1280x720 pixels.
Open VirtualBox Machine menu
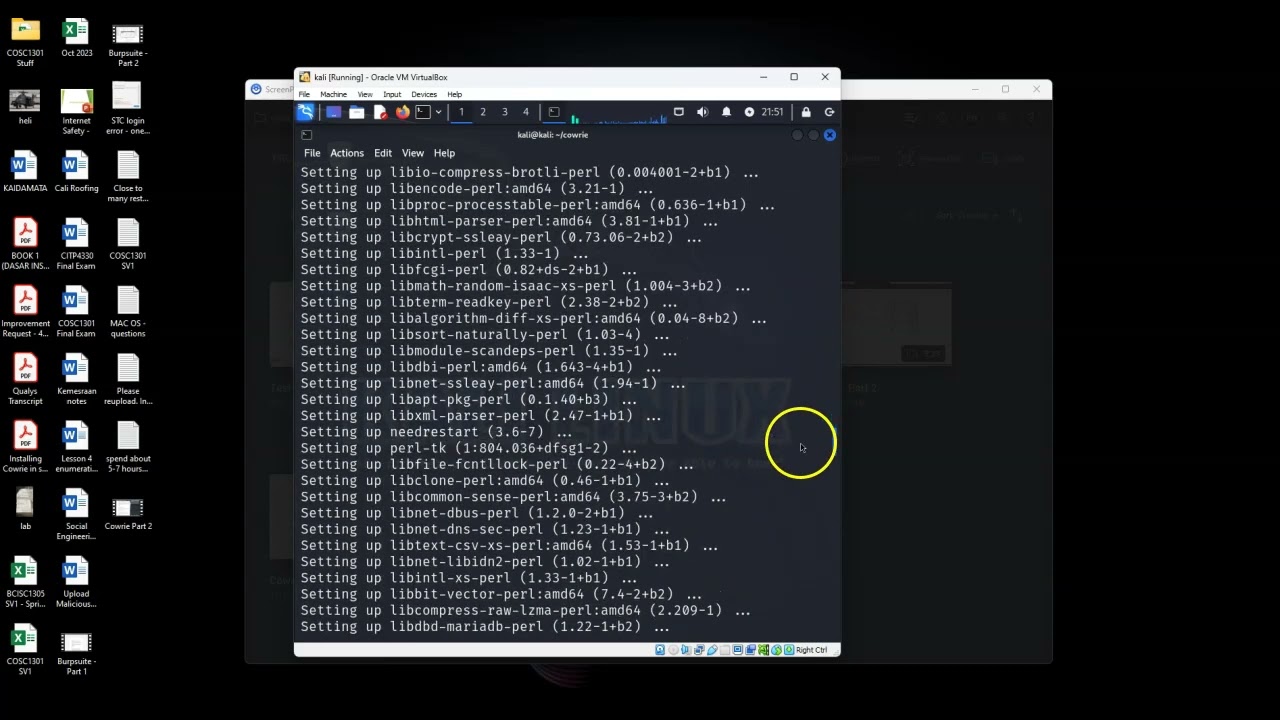point(333,94)
